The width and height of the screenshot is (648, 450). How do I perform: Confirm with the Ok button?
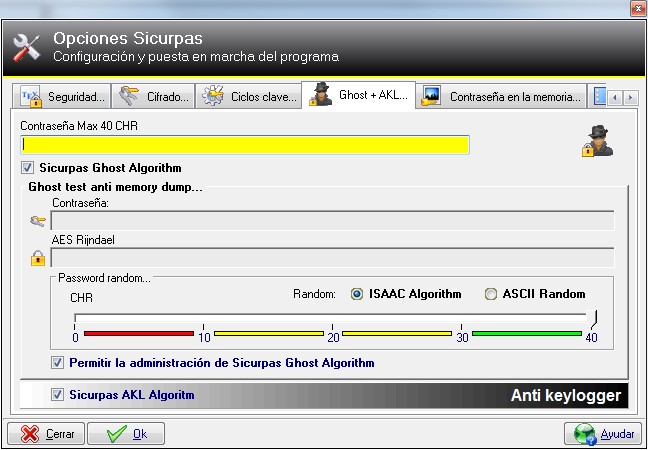[126, 434]
